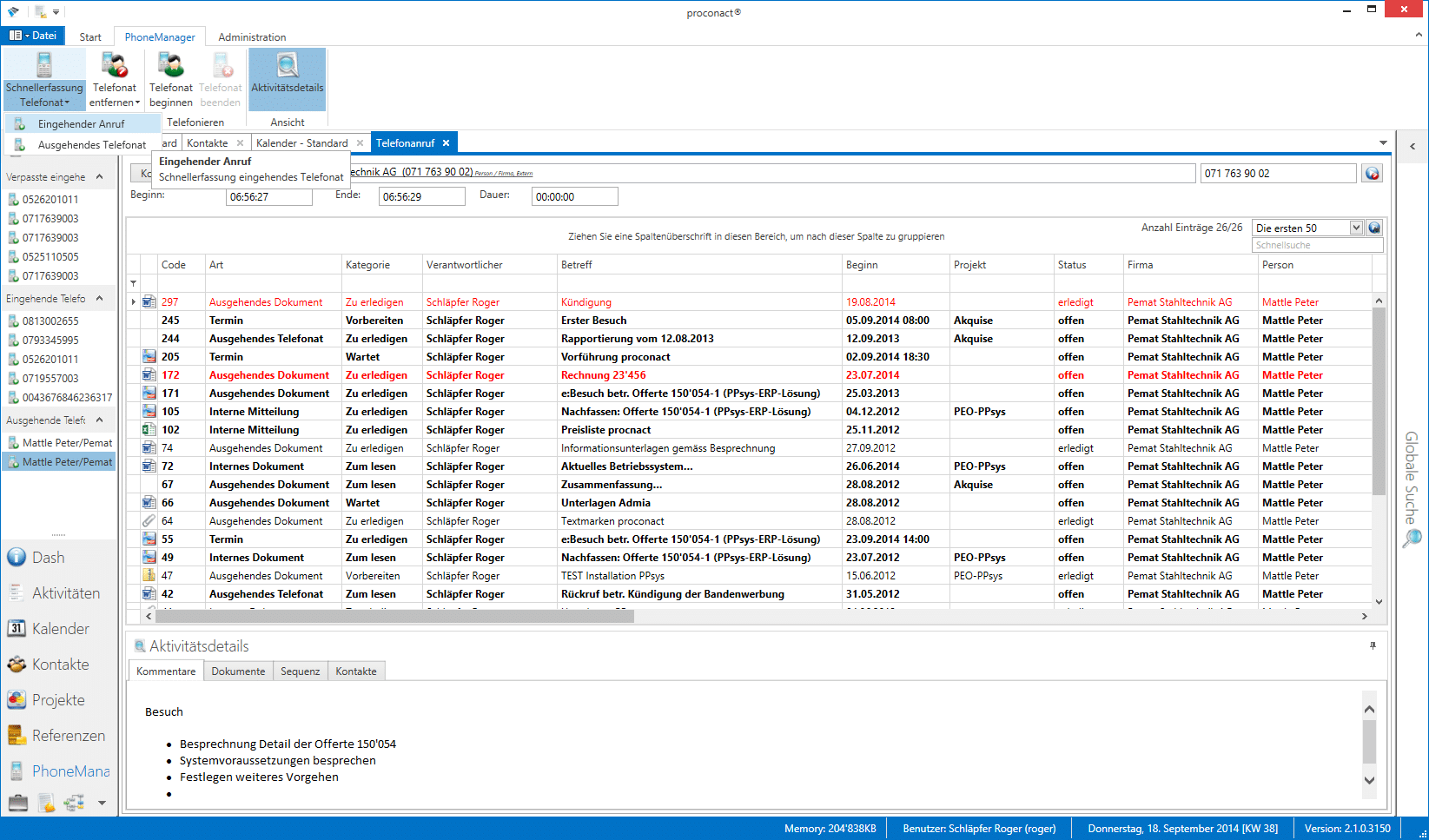Click the Word document icon of row 297

click(149, 302)
